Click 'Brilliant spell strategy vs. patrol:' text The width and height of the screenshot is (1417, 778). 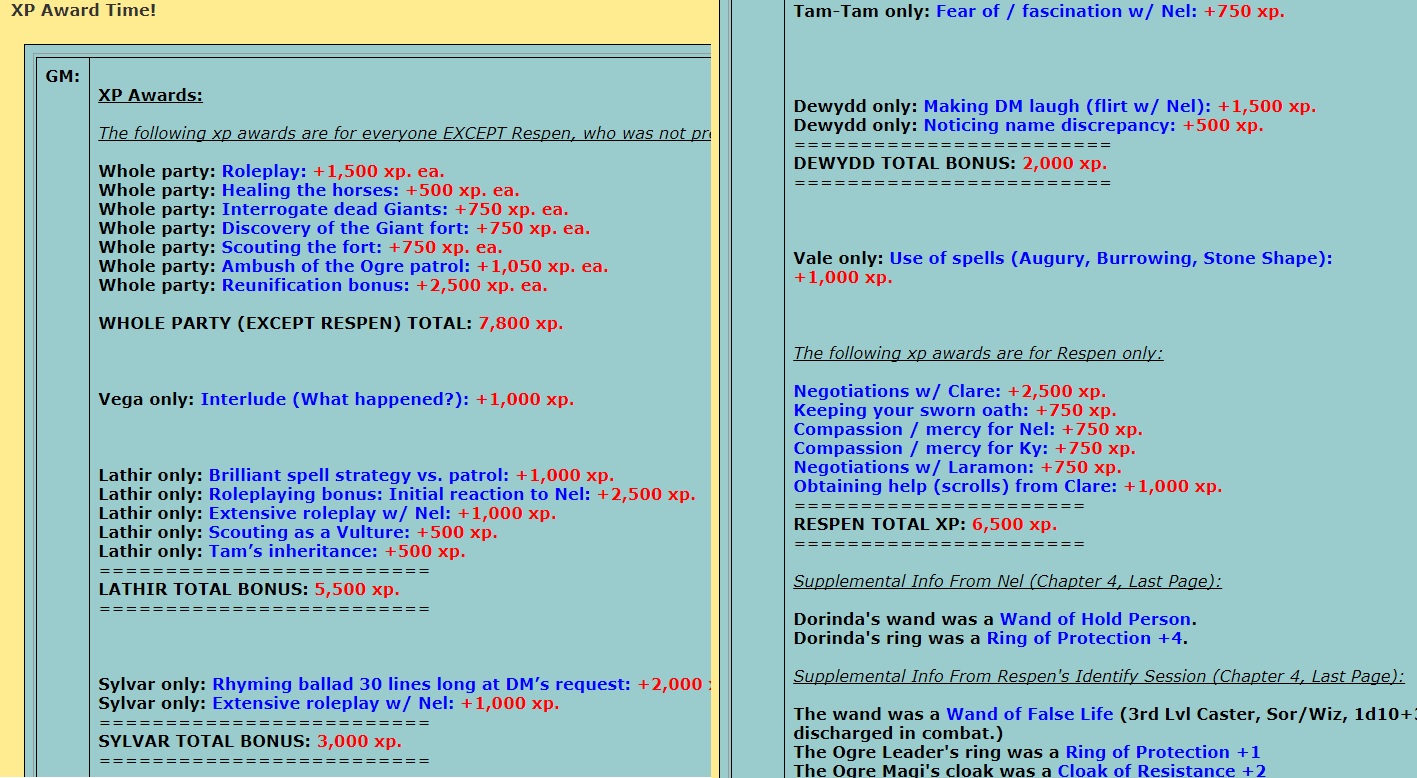(359, 476)
